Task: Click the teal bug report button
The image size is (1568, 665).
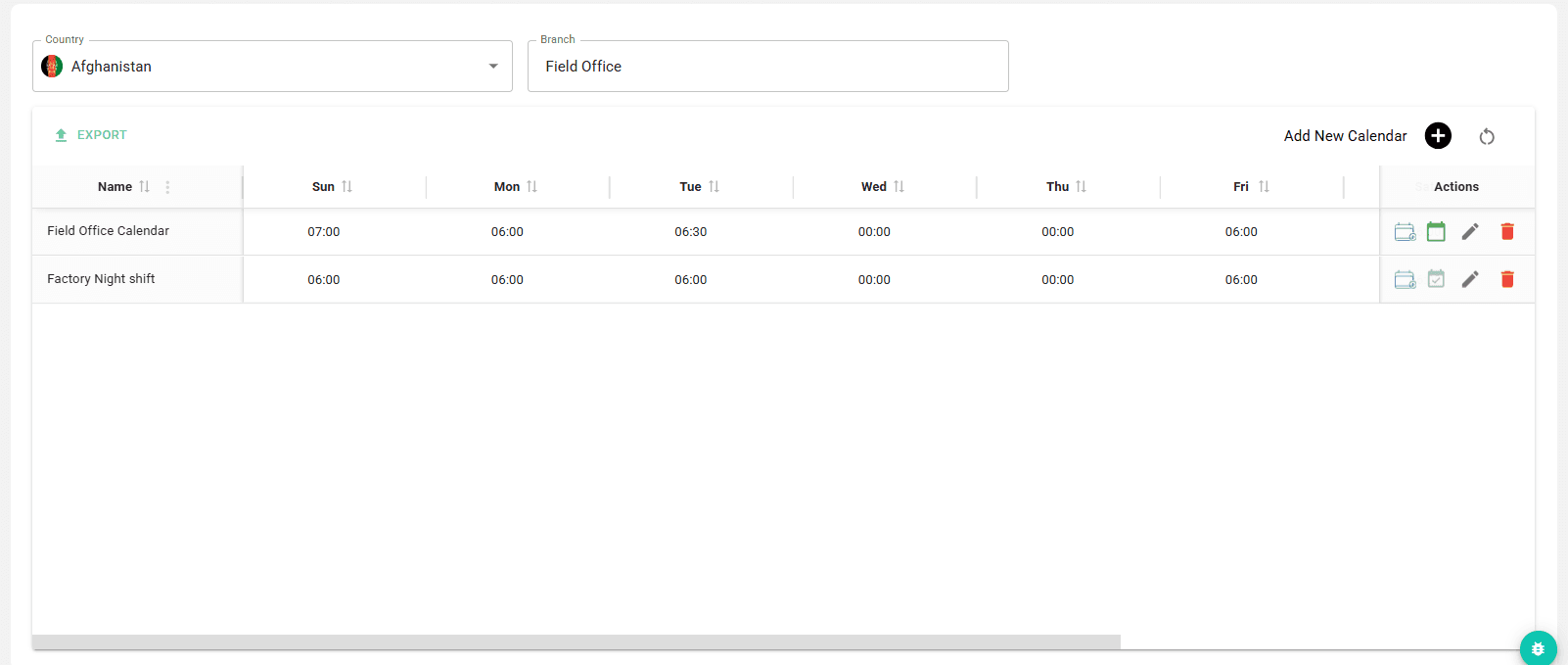Action: 1538,648
